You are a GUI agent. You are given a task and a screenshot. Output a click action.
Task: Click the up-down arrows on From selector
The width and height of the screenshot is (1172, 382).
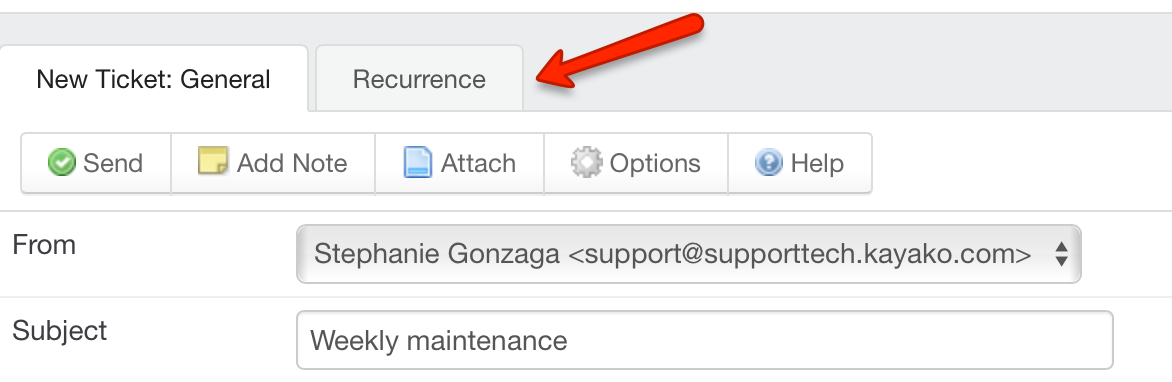click(x=1061, y=254)
